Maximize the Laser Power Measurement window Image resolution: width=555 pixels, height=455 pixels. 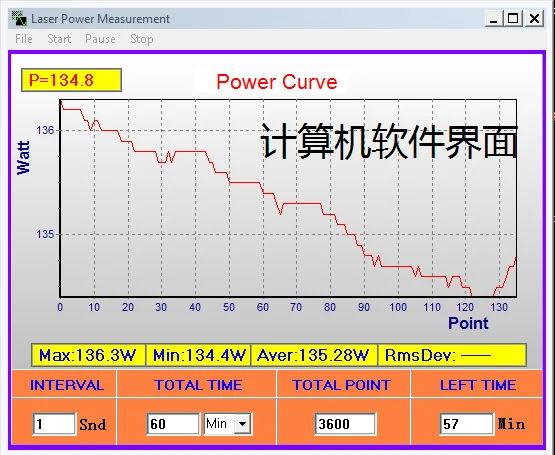513,18
